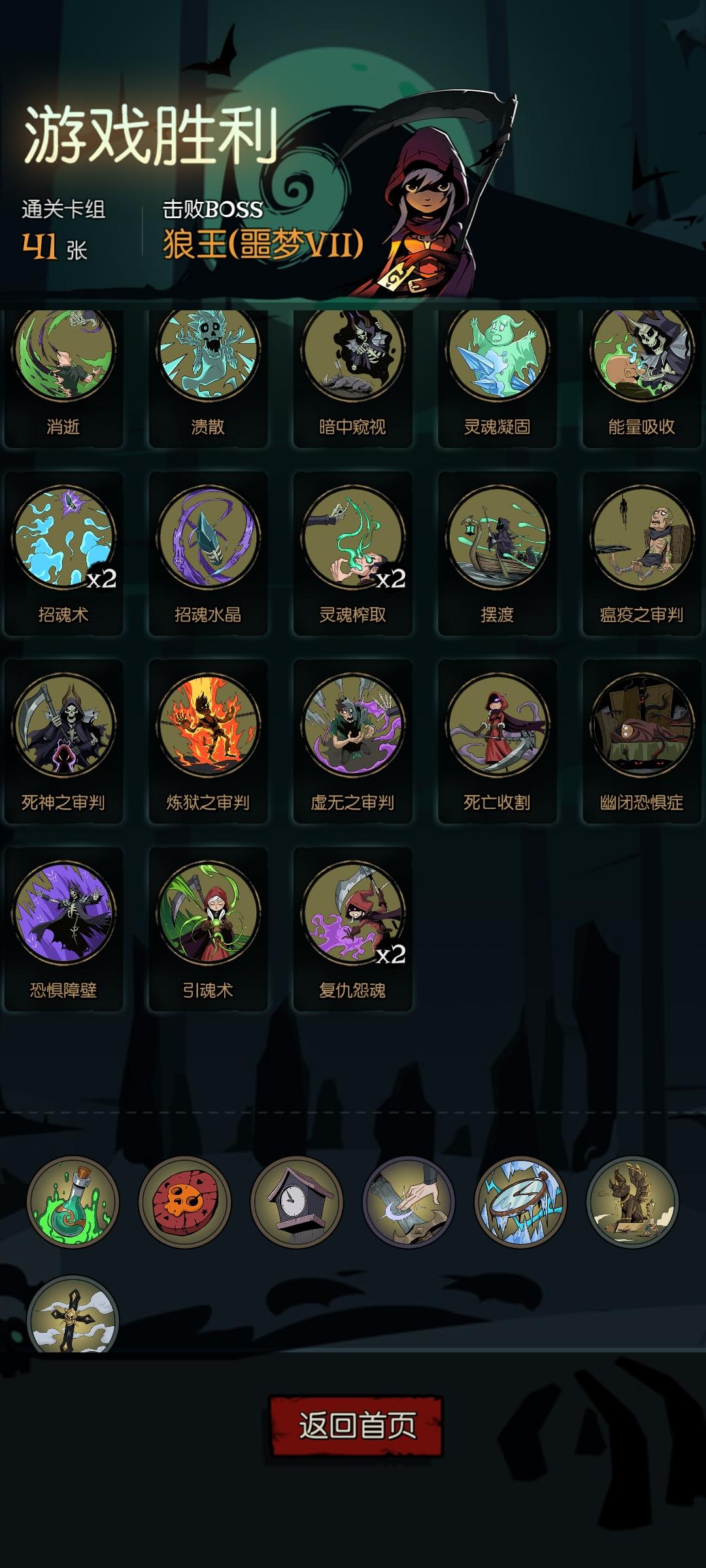
Task: Select the 瘟疫之审判 card
Action: [x=641, y=553]
